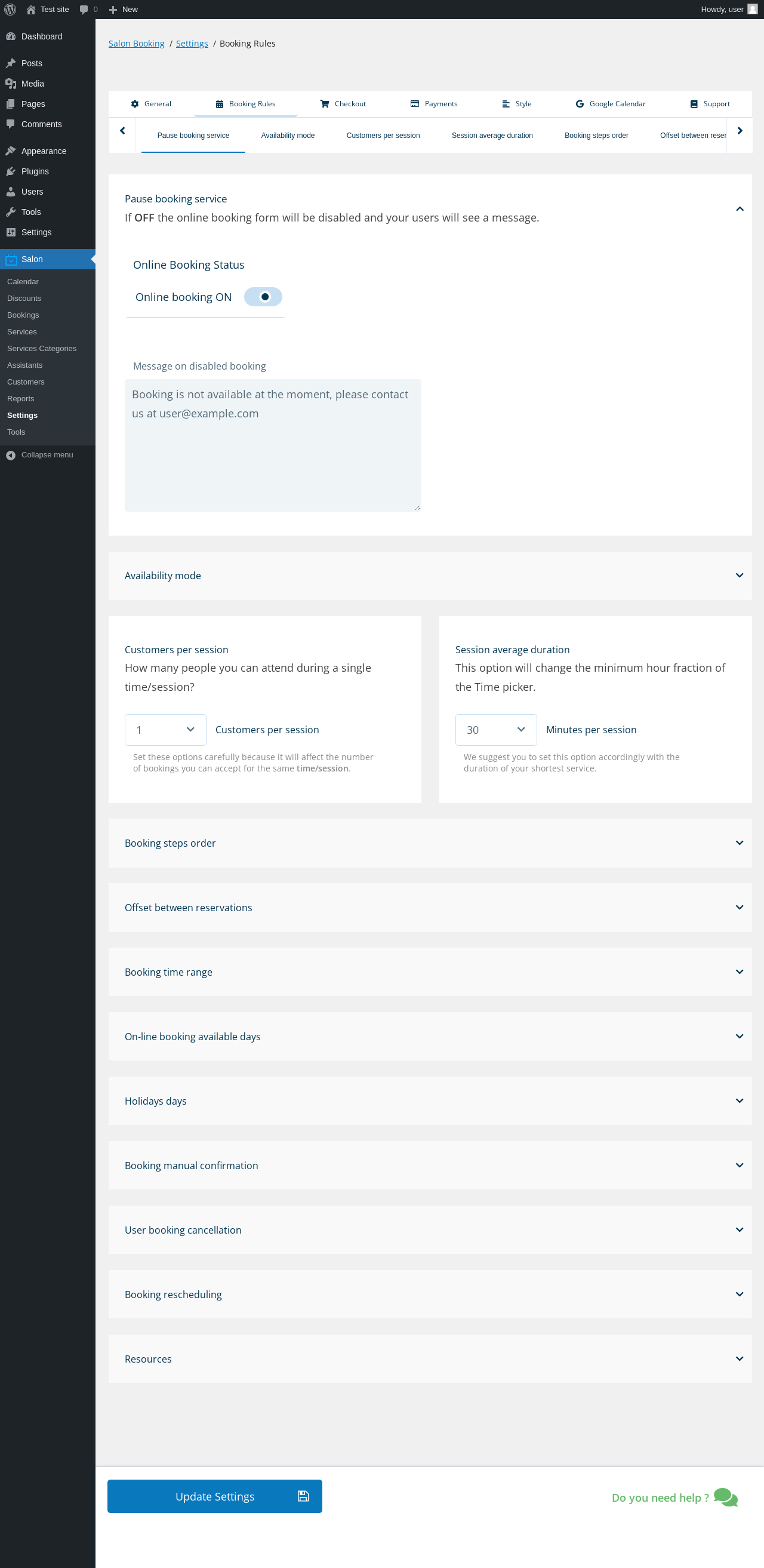Open the Google Calendar tab
Viewport: 764px width, 1568px height.
pos(610,103)
